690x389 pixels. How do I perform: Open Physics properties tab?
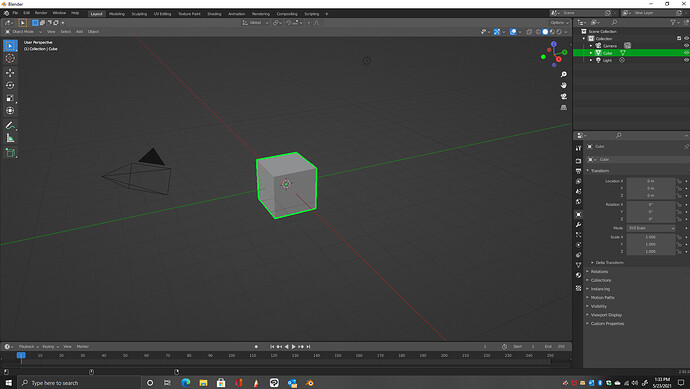pos(579,245)
